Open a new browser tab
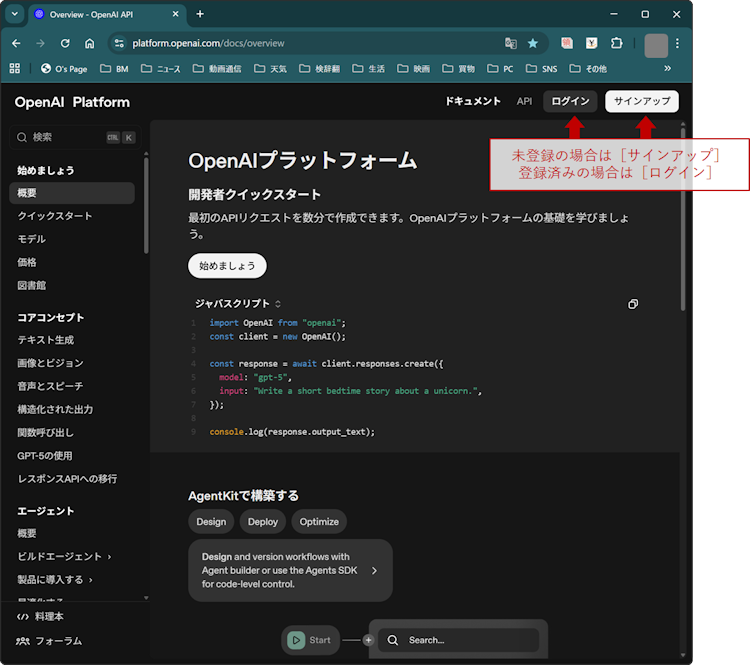The width and height of the screenshot is (750, 665). click(200, 14)
